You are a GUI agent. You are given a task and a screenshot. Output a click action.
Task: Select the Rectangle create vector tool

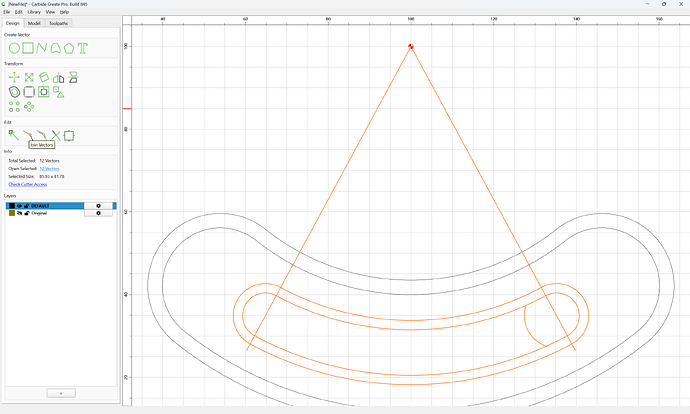pyautogui.click(x=28, y=48)
